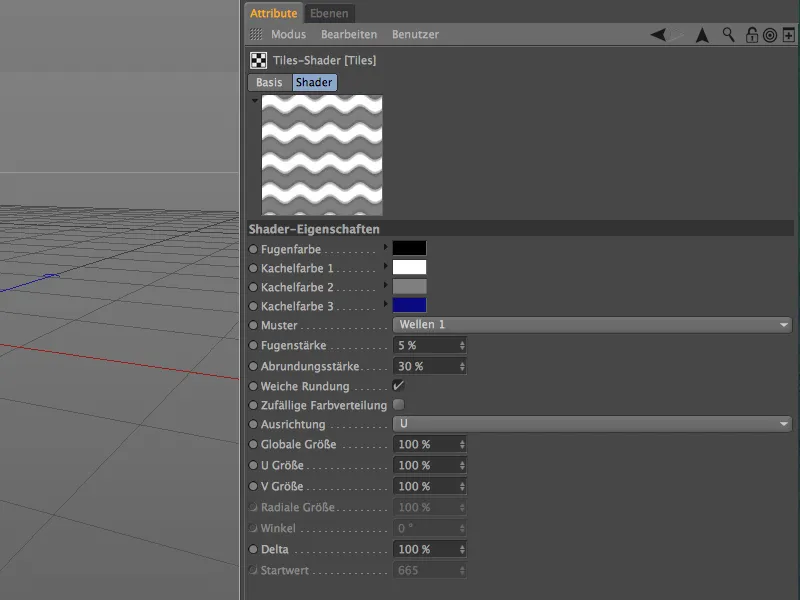This screenshot has width=800, height=600.
Task: Open the white Kachelfarbe 1 swatch
Action: [x=409, y=267]
